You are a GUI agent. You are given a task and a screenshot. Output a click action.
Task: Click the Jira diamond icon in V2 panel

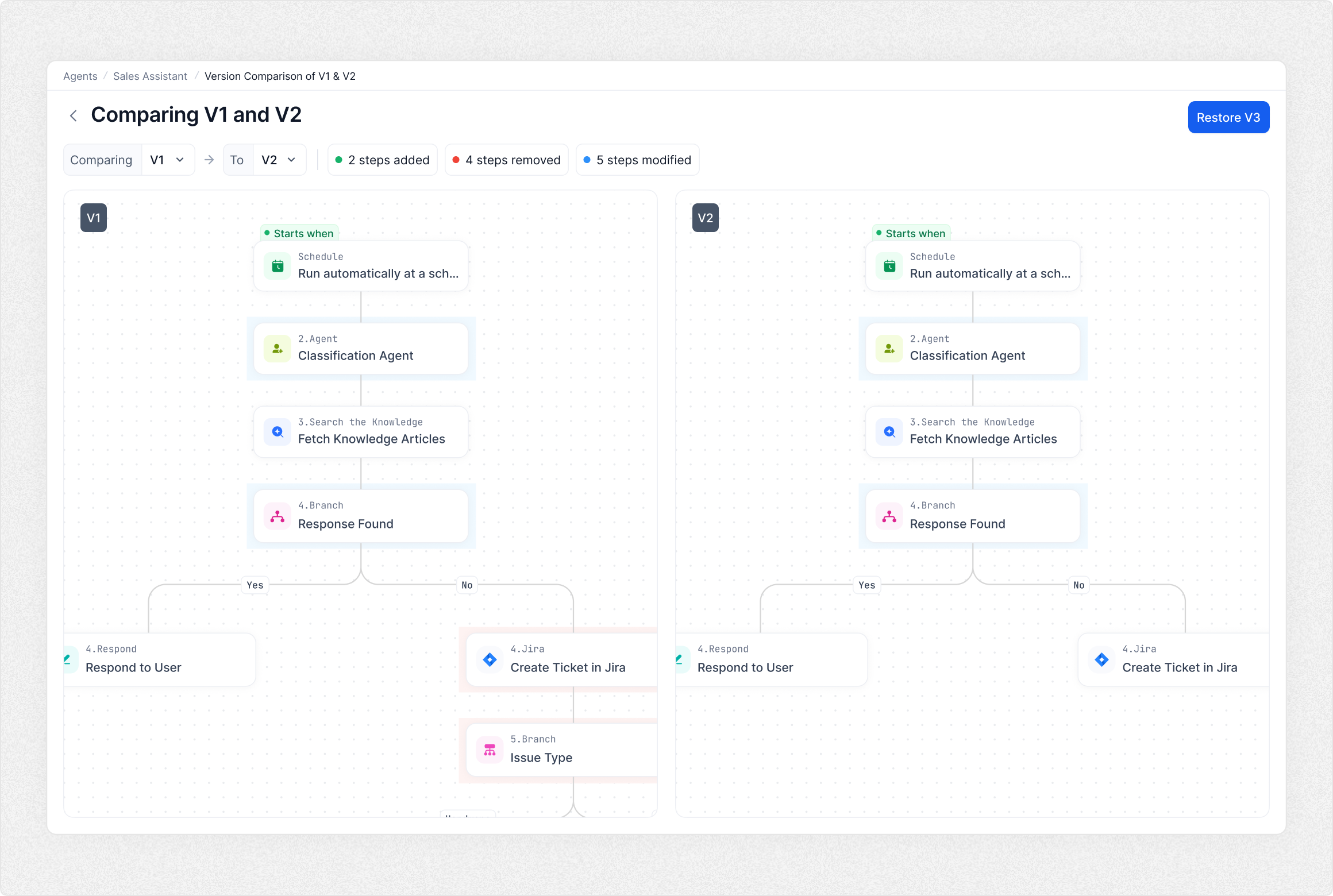[1102, 659]
